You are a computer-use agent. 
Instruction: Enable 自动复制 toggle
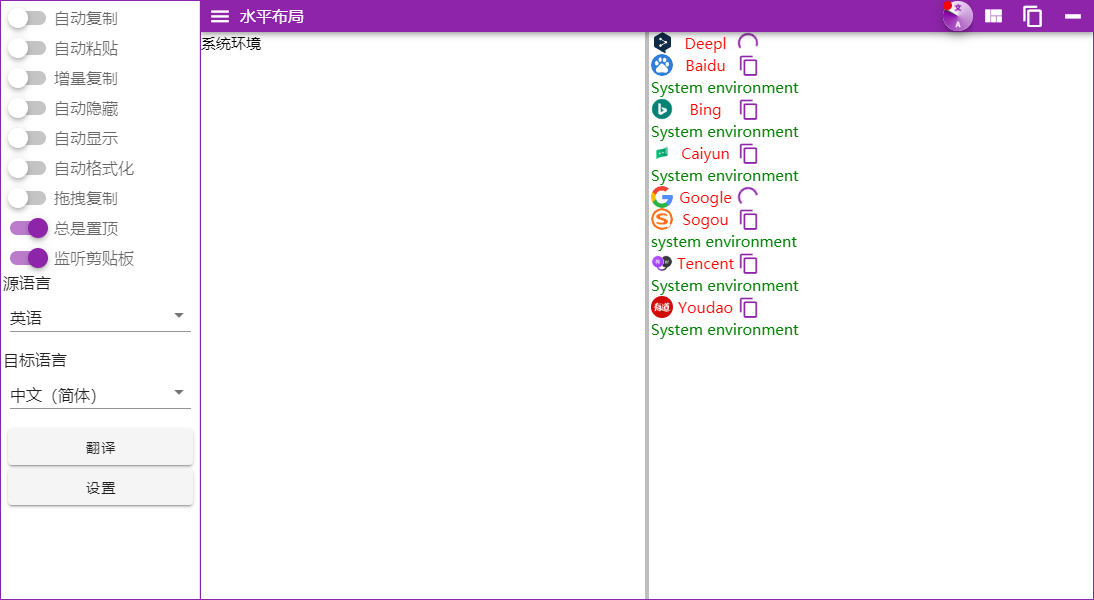pyautogui.click(x=29, y=17)
